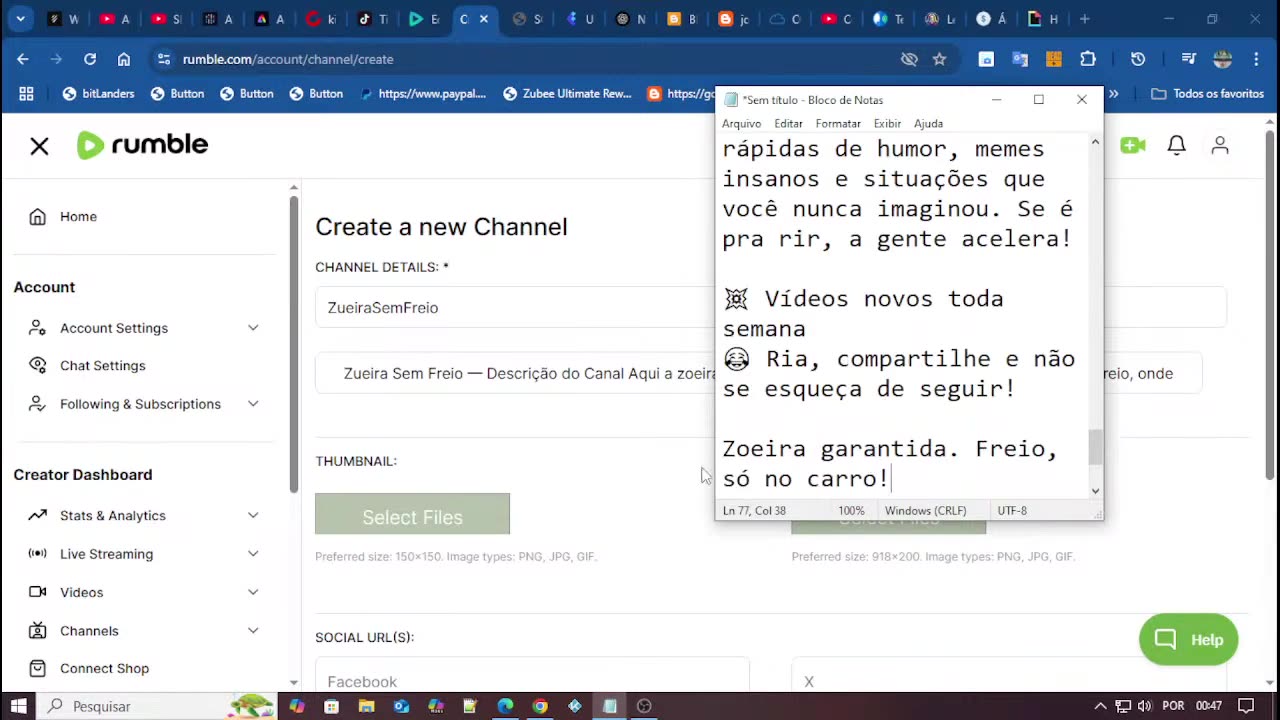Open browser history clock icon

pos(1138,59)
